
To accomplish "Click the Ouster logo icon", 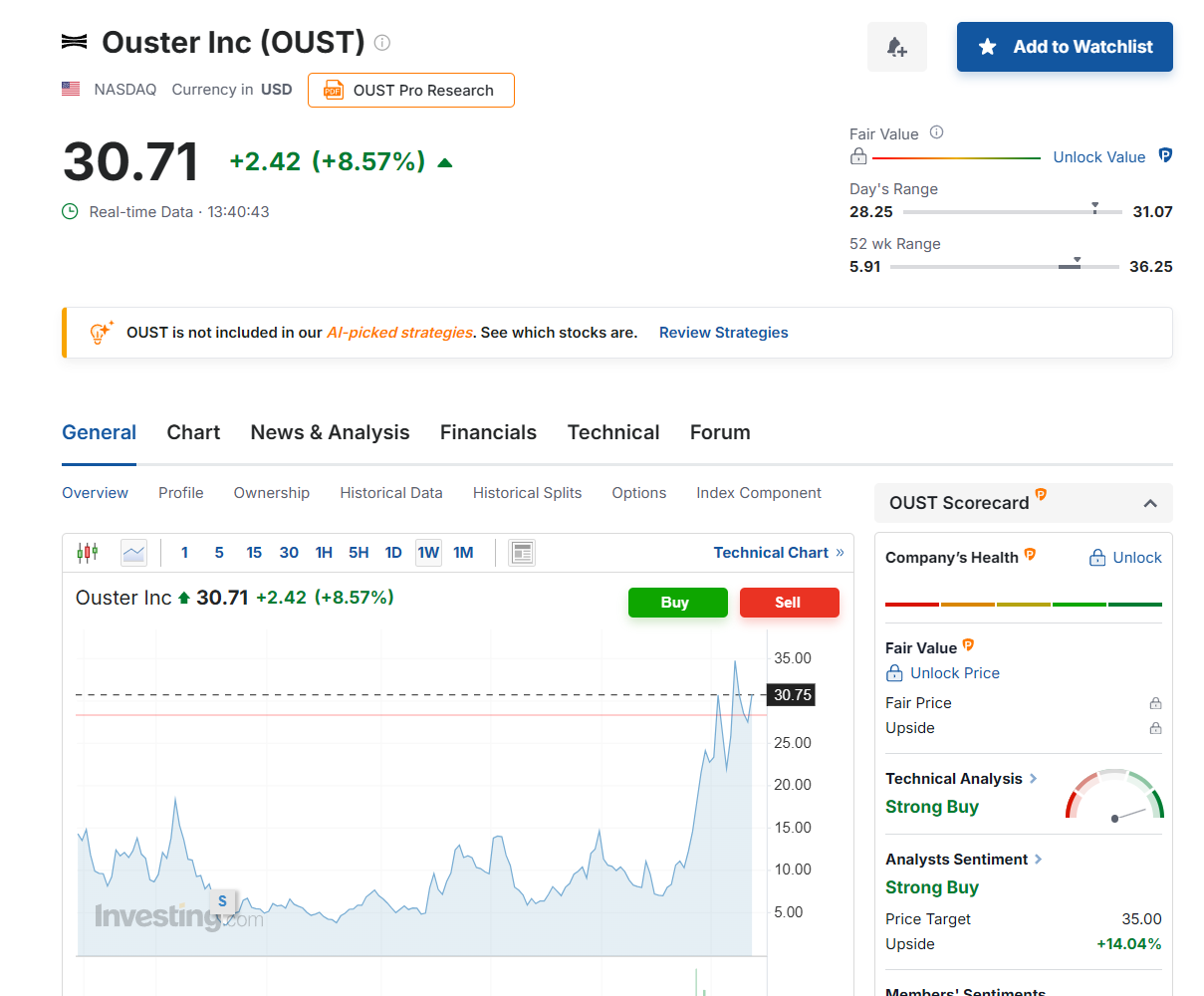I will [74, 42].
